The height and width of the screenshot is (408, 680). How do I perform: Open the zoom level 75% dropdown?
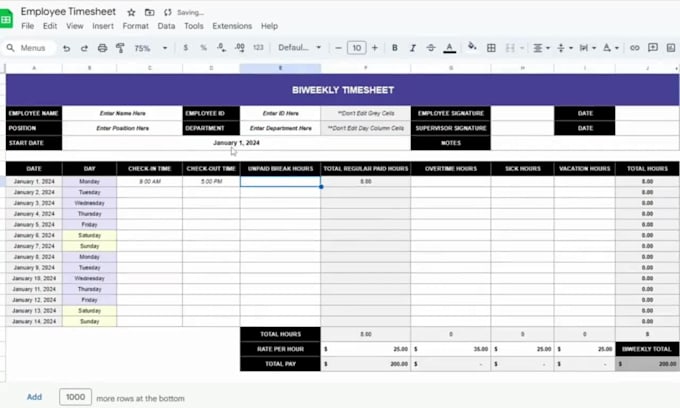click(x=150, y=48)
